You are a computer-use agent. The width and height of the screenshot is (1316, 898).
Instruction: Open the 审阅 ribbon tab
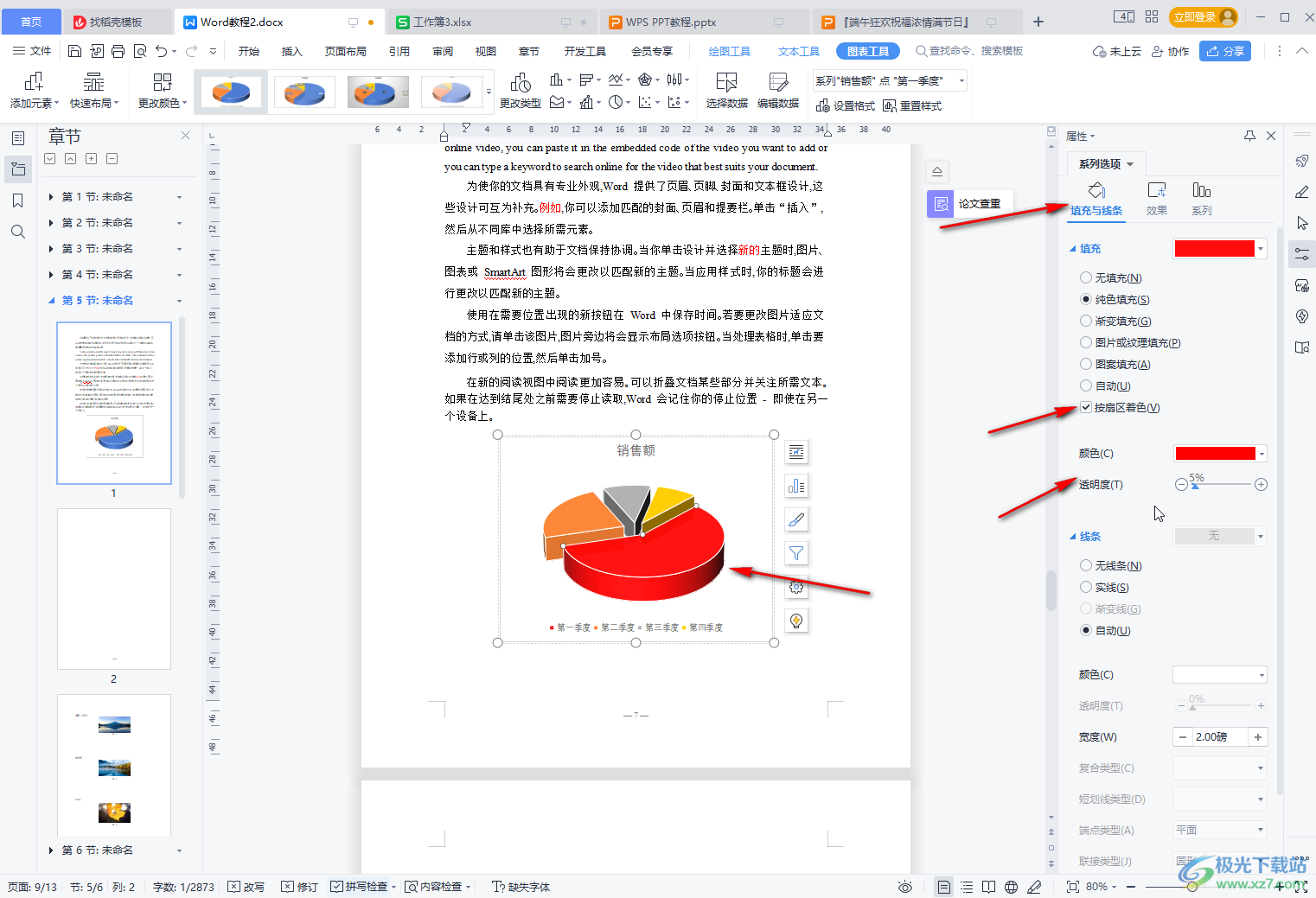click(443, 51)
